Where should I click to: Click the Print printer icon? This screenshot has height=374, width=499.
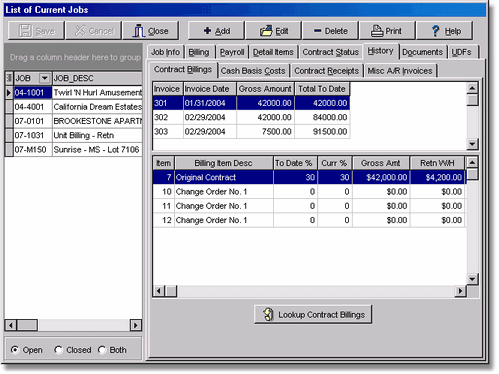point(377,31)
